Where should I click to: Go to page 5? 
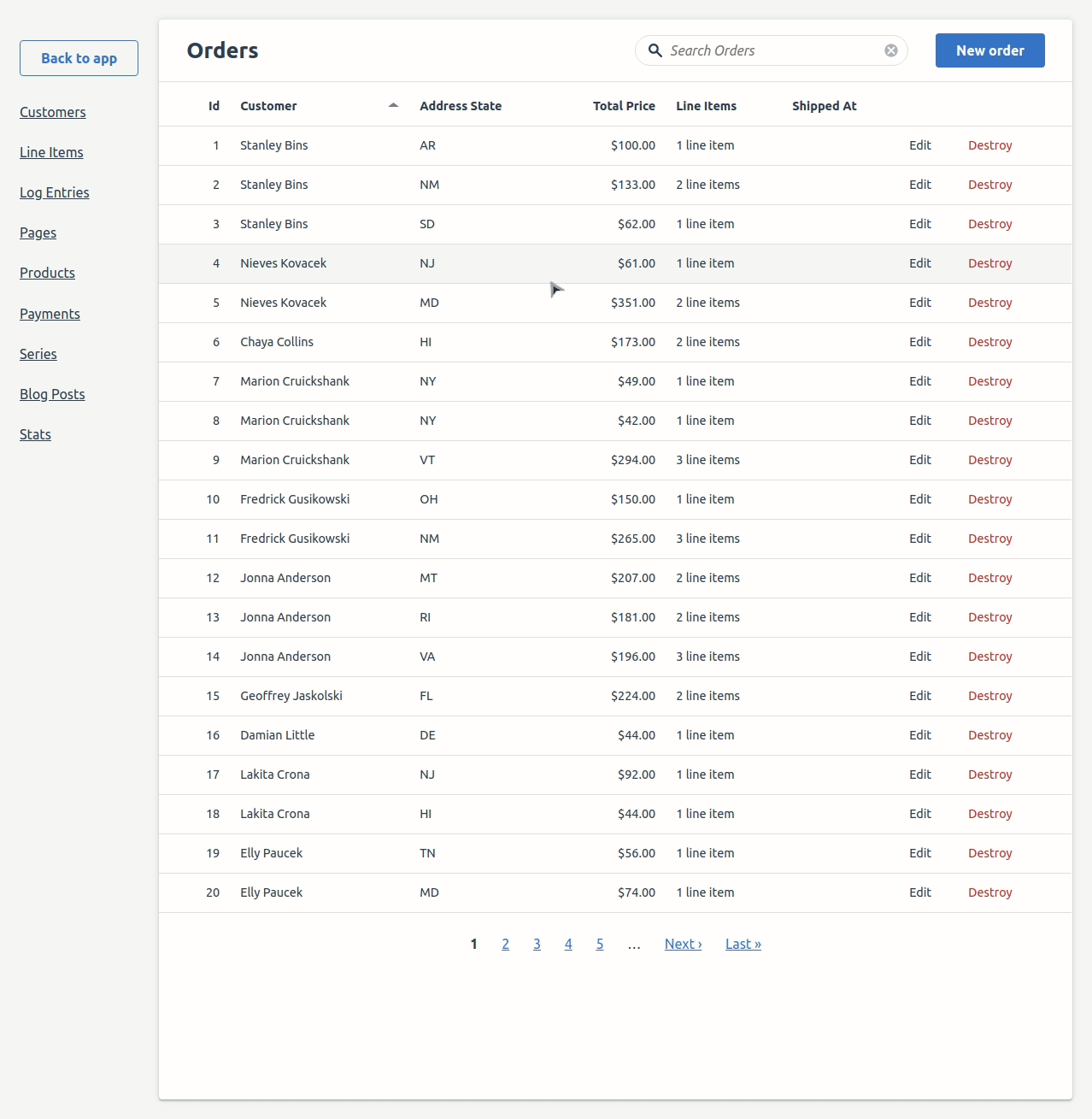[x=600, y=944]
